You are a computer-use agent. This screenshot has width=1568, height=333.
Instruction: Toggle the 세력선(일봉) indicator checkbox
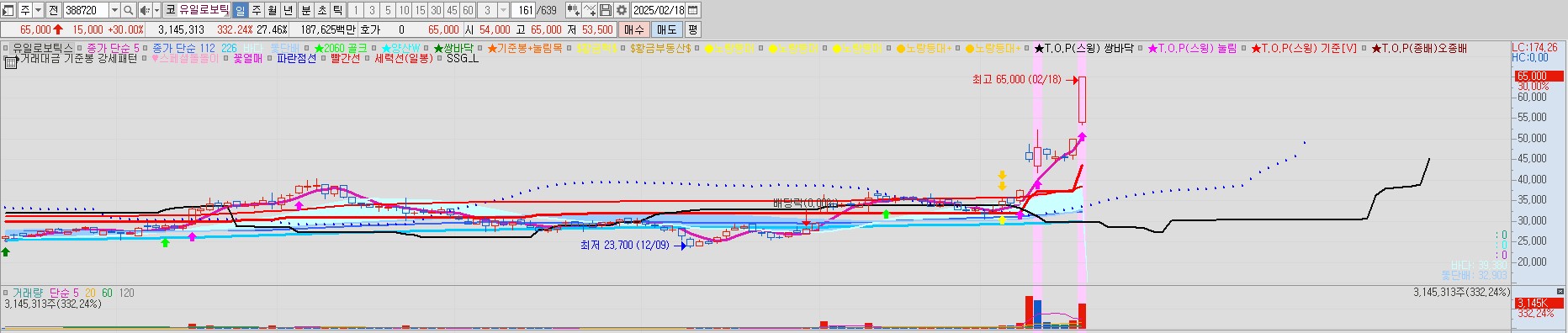tap(367, 59)
